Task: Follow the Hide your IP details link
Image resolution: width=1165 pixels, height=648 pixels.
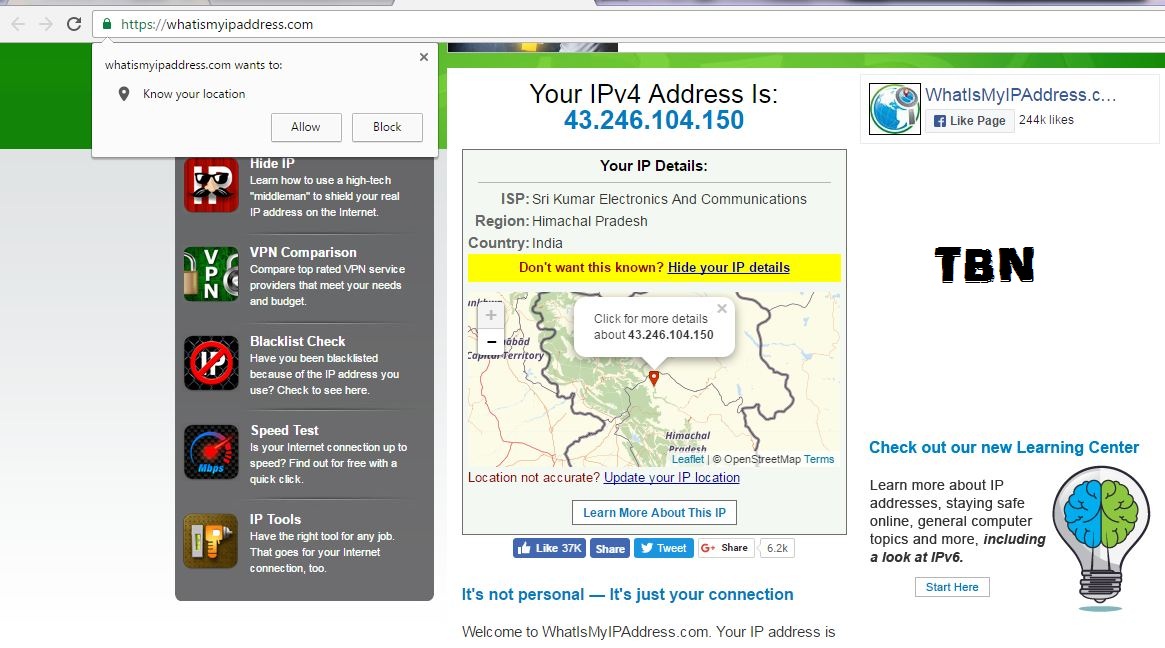Action: point(729,268)
